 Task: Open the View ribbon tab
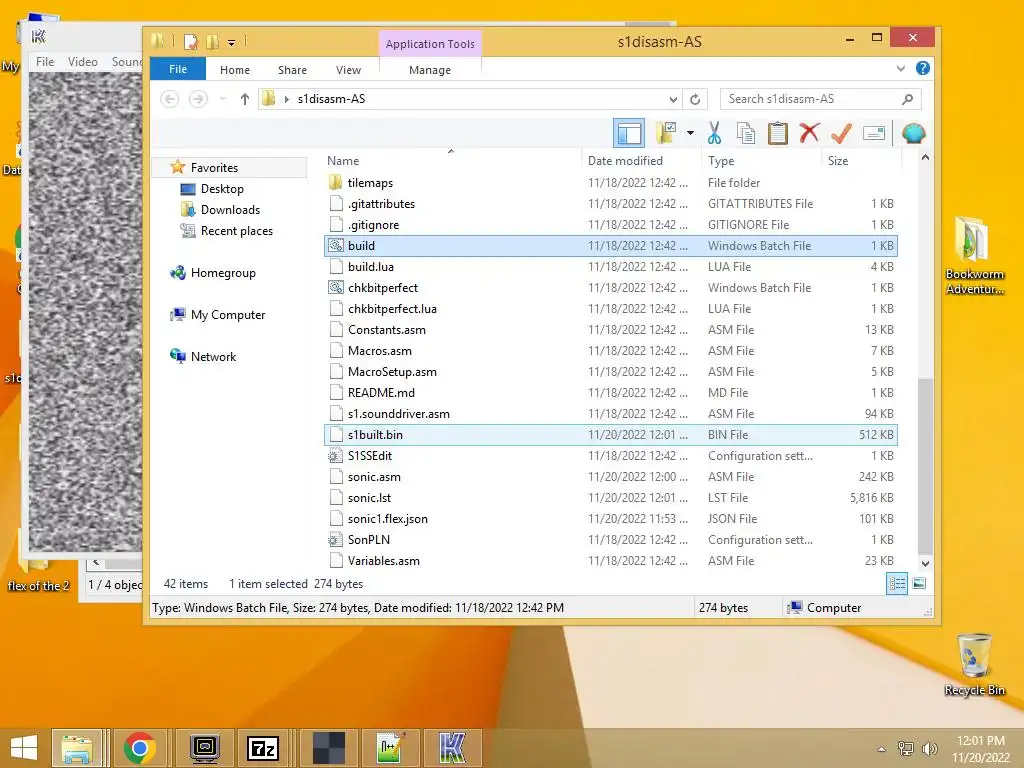tap(348, 70)
